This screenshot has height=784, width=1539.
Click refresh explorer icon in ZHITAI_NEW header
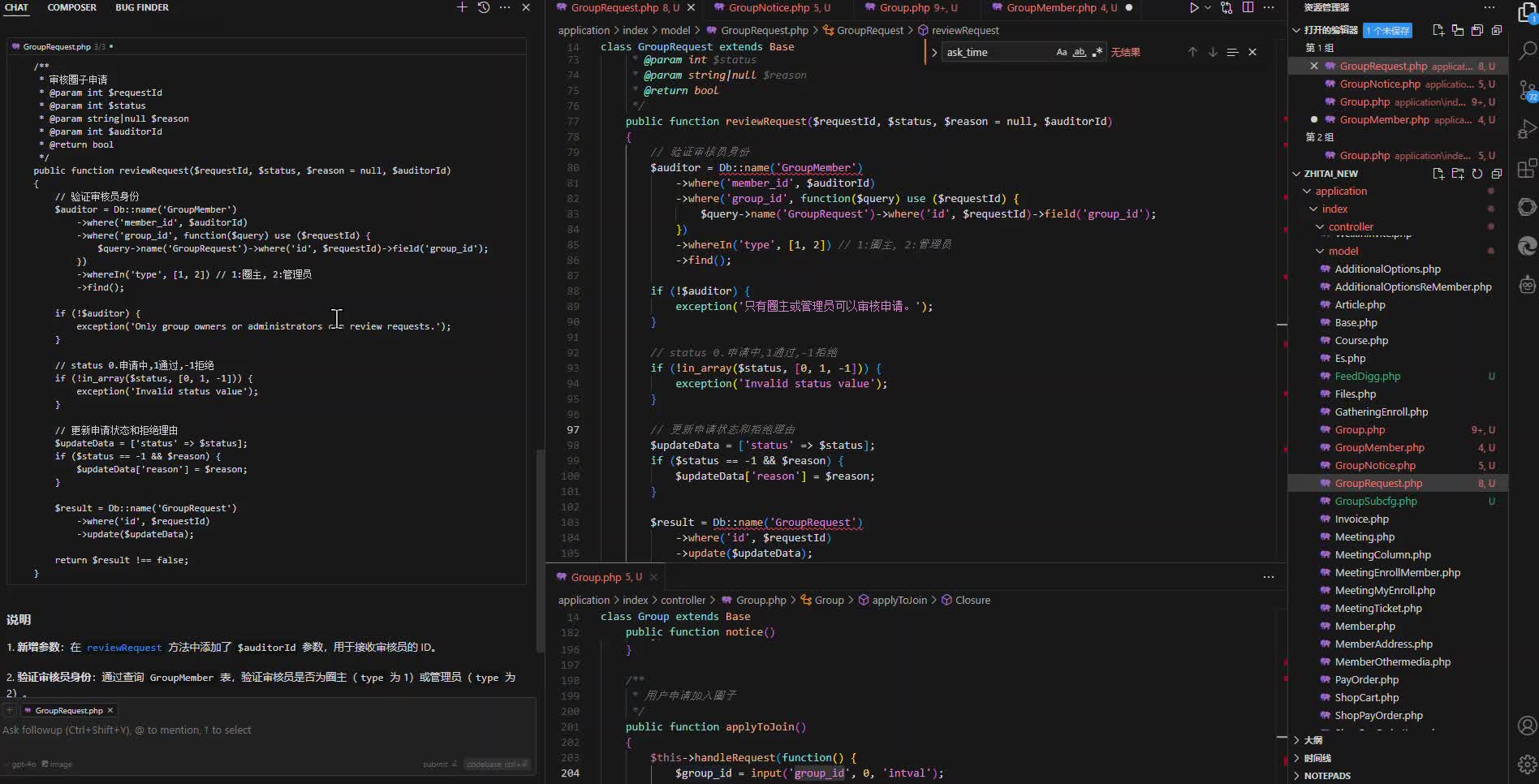pos(1477,174)
